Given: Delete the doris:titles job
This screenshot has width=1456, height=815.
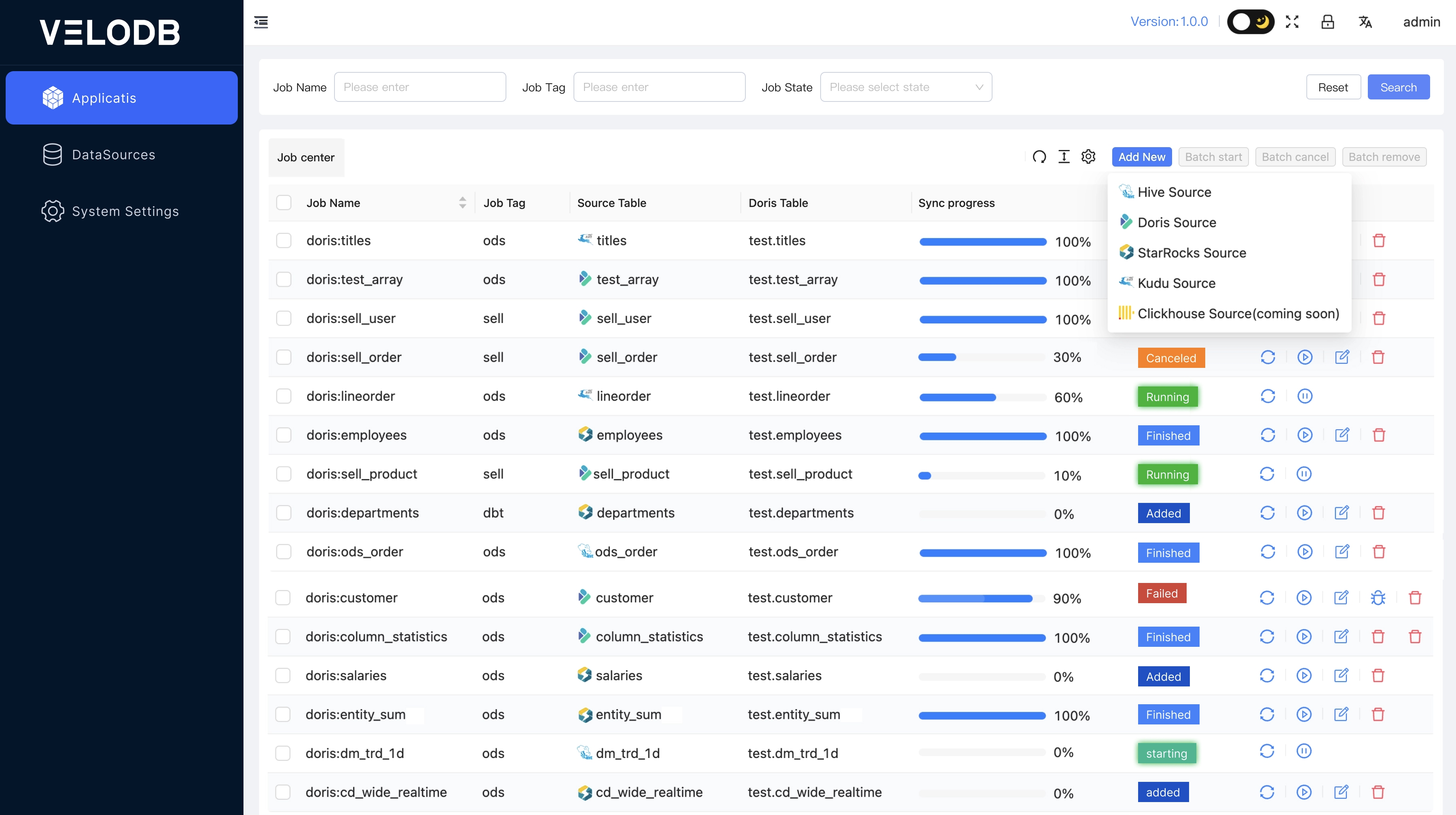Looking at the screenshot, I should pos(1379,241).
